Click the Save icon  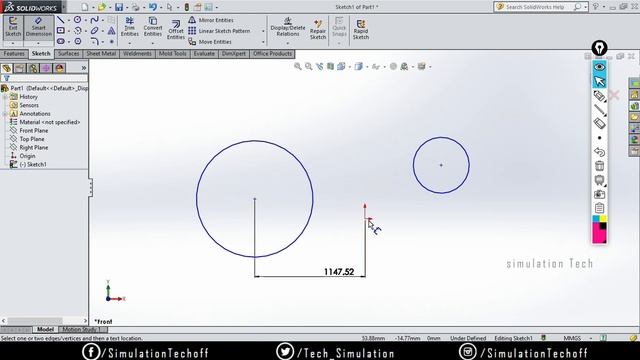pyautogui.click(x=119, y=7)
